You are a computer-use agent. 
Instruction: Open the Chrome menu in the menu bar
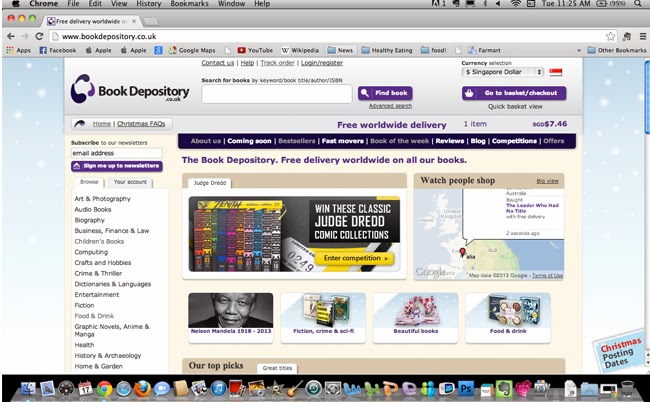click(44, 3)
